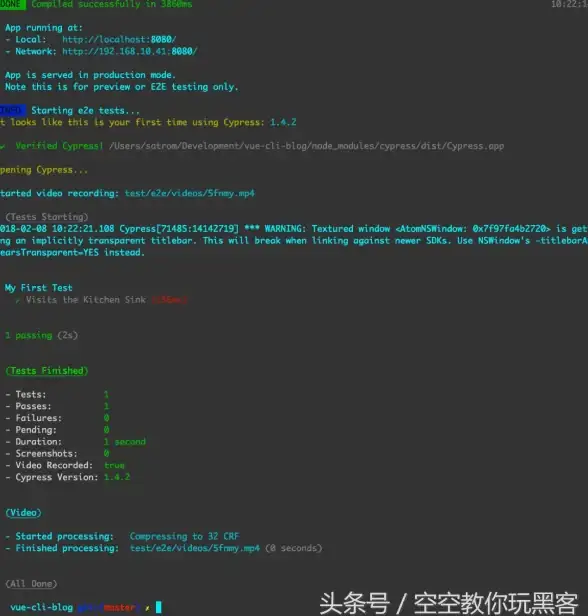Open the Network http://192.168.10.41:8080/ URL
Screen dimensions: 588x616
point(130,51)
